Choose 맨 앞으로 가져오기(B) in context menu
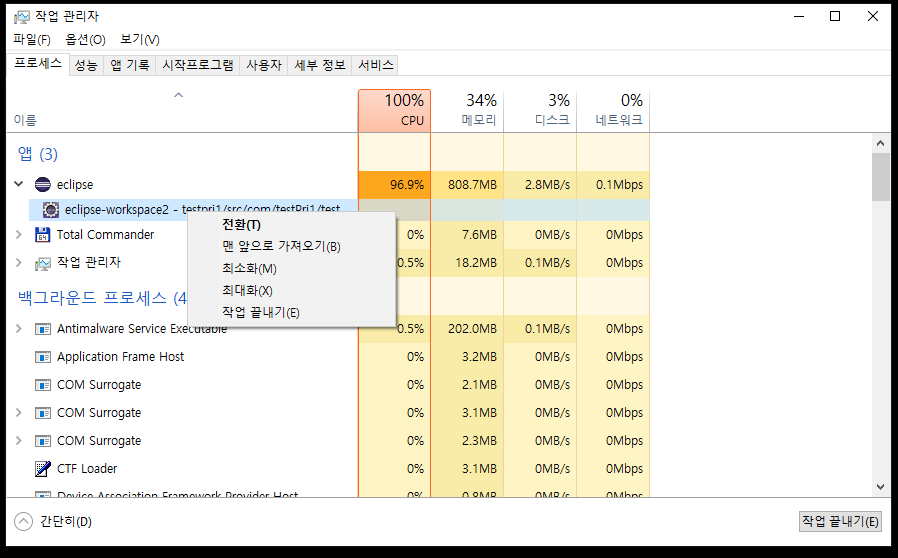 pyautogui.click(x=292, y=246)
